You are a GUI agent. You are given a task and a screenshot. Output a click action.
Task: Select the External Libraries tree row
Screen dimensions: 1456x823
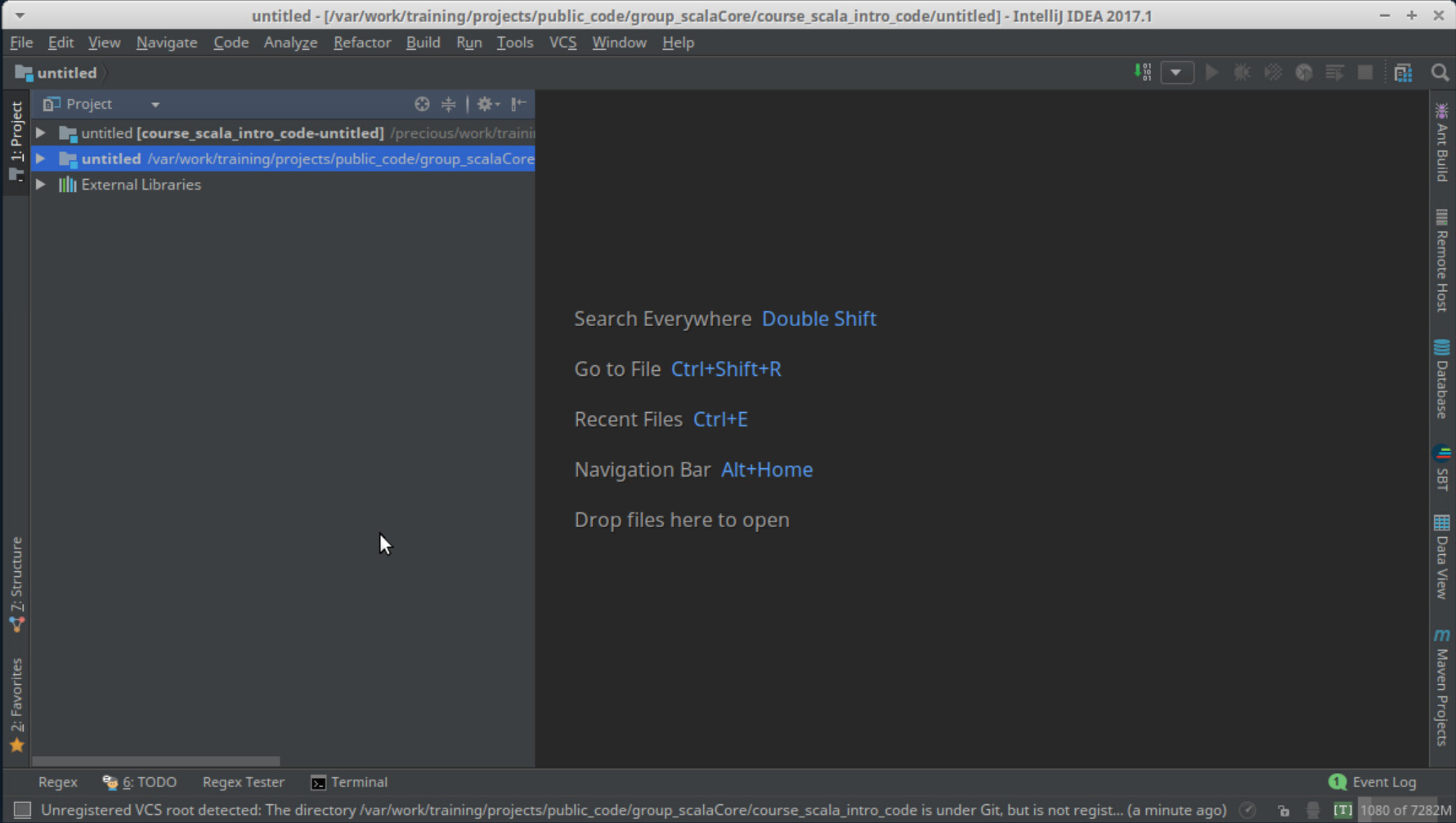pos(283,185)
